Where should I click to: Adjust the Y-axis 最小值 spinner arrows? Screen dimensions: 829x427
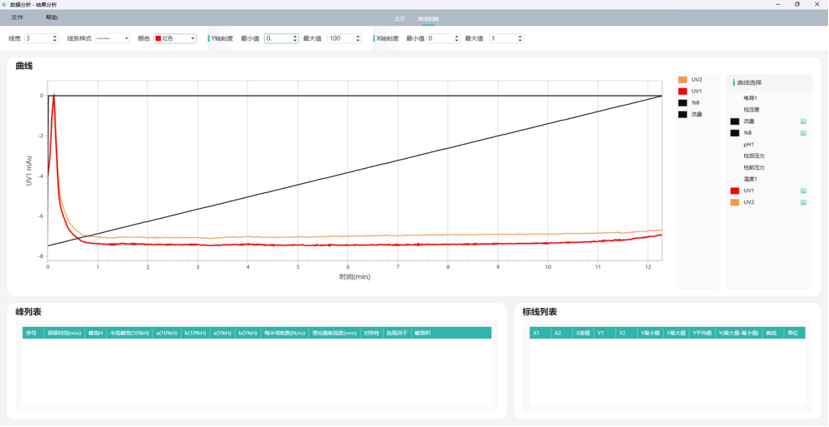pos(296,39)
